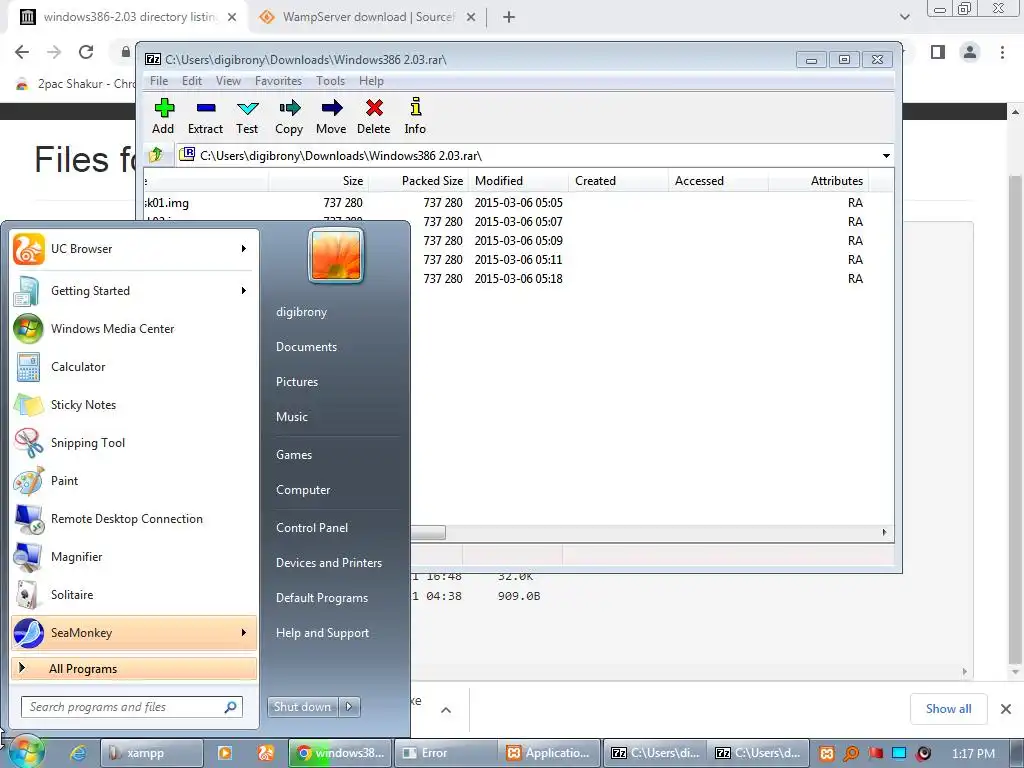Open the 7-Zip File menu
Screen dimensions: 1024x768
(159, 81)
